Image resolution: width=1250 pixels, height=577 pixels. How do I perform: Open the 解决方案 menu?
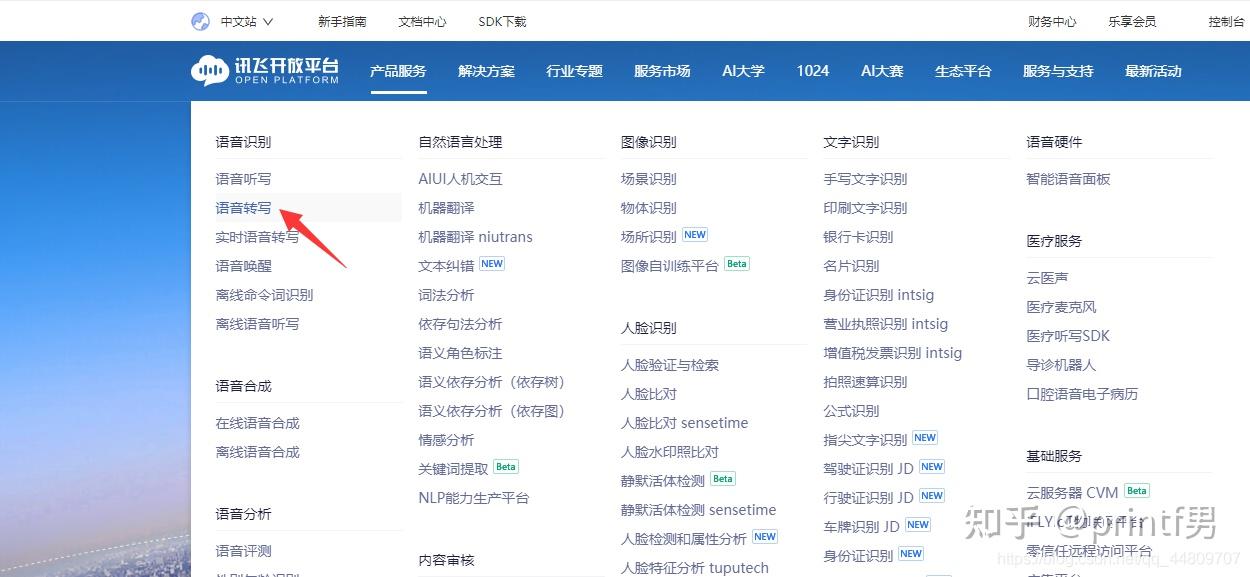[486, 71]
